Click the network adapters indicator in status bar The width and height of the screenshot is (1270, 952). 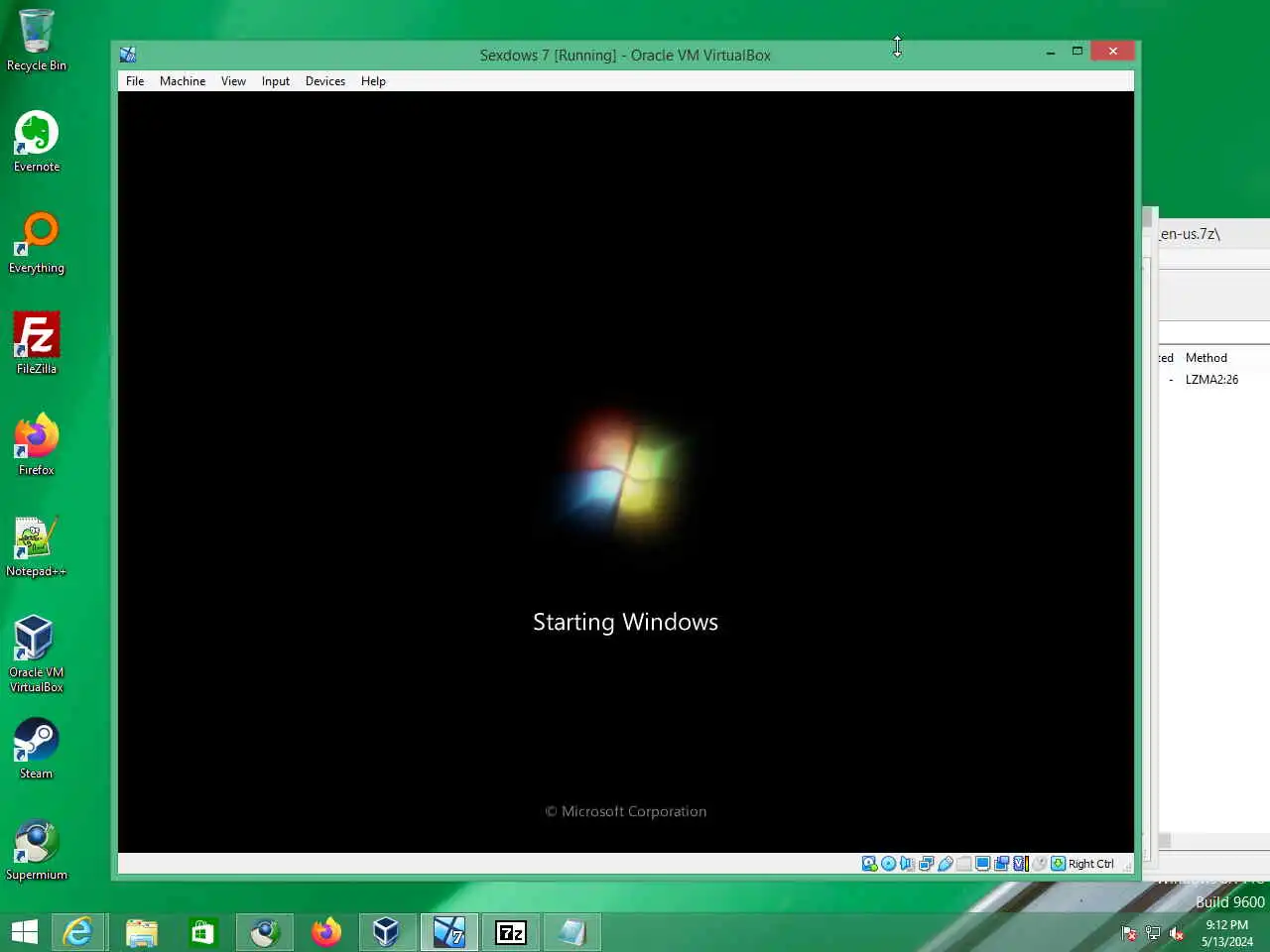coord(927,864)
